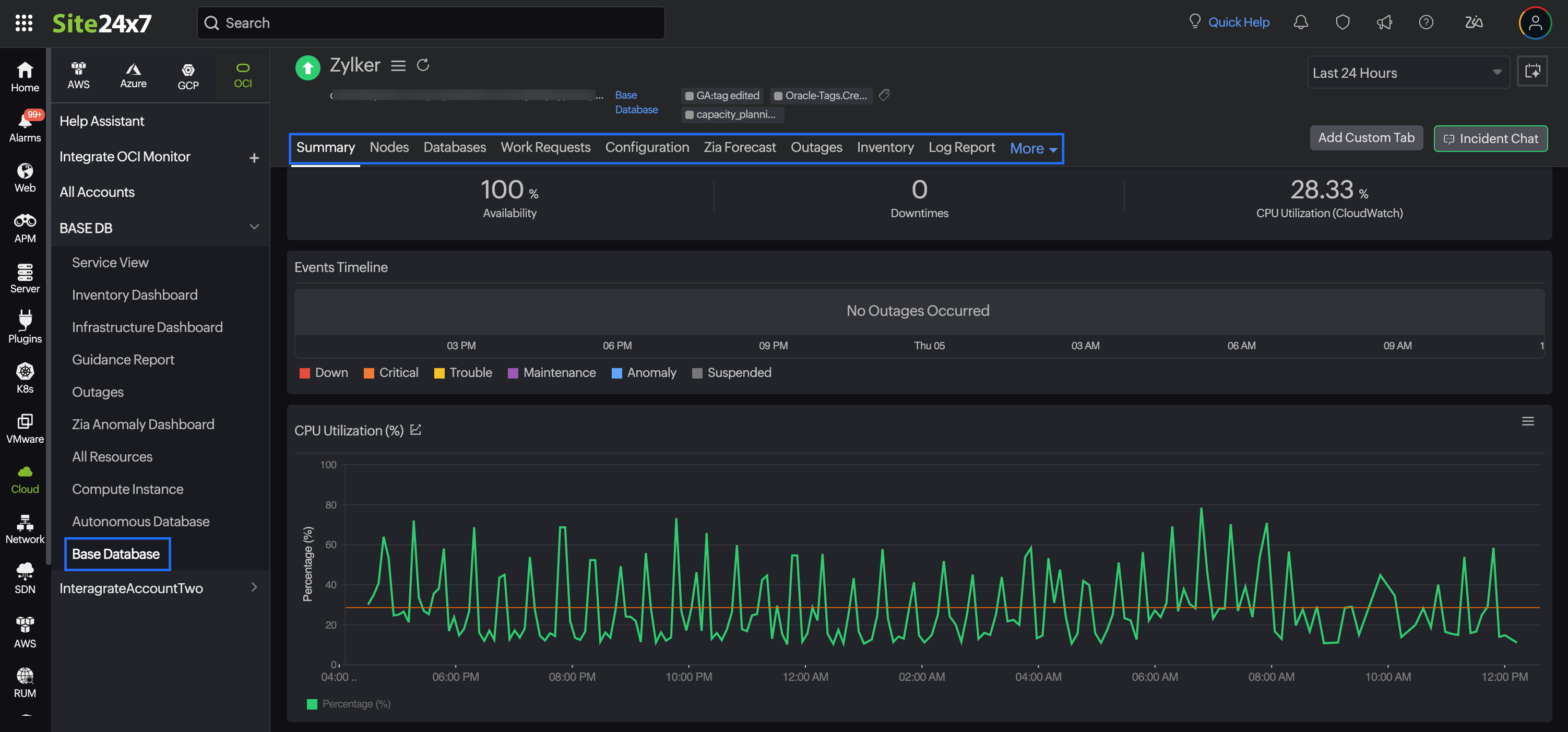This screenshot has width=1568, height=732.
Task: Click the announcements megaphone icon
Action: point(1384,22)
